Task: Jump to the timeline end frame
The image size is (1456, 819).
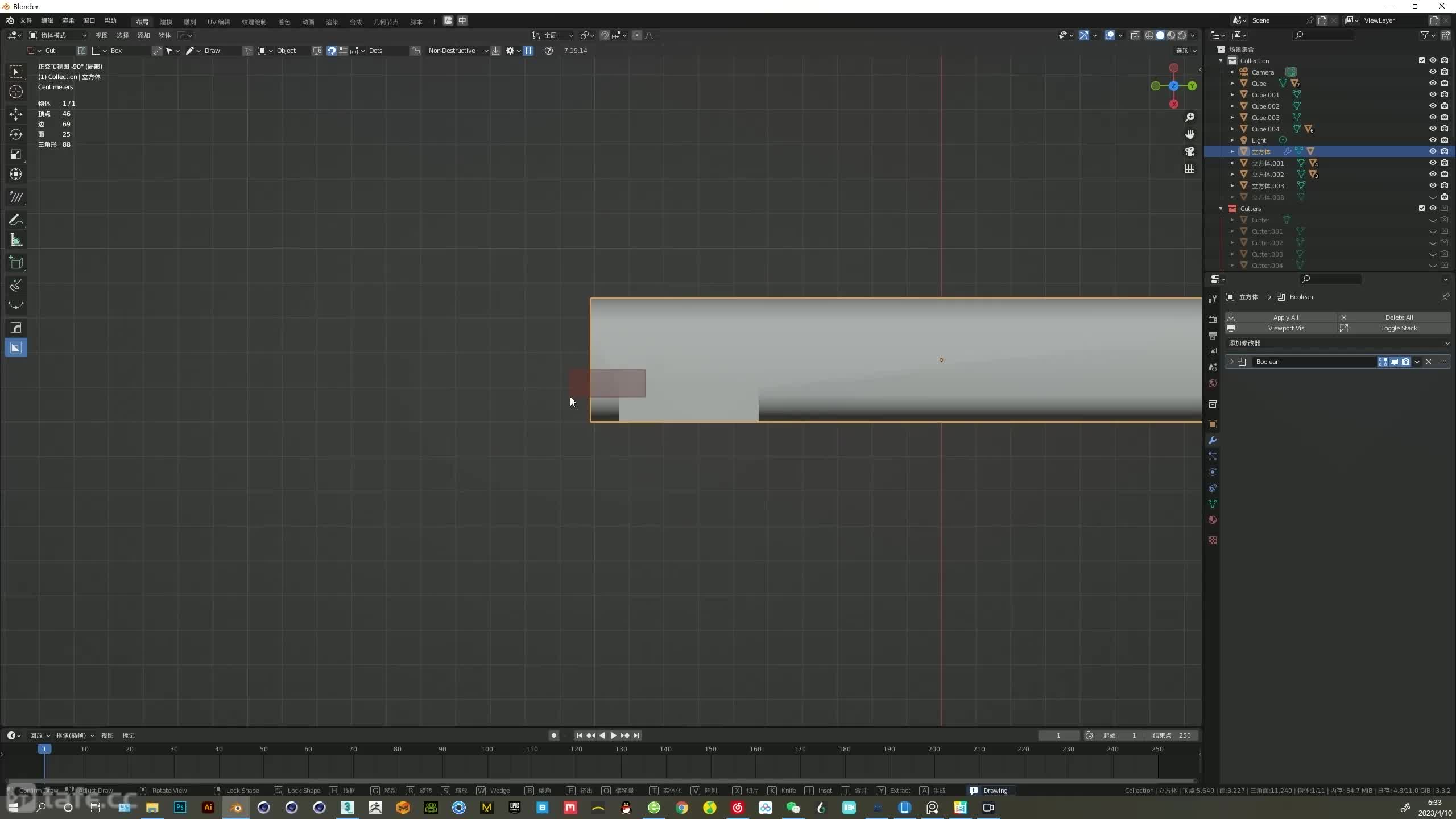Action: [x=637, y=735]
